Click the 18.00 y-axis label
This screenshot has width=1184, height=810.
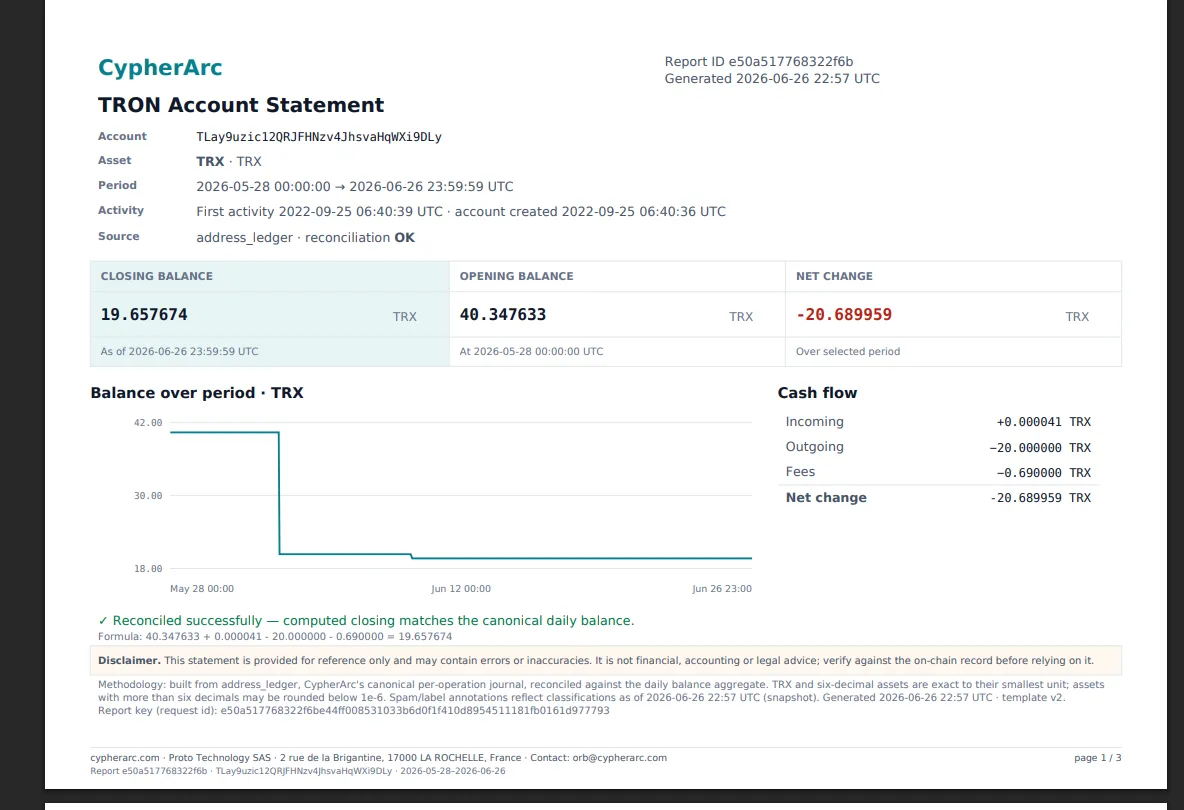click(x=148, y=569)
